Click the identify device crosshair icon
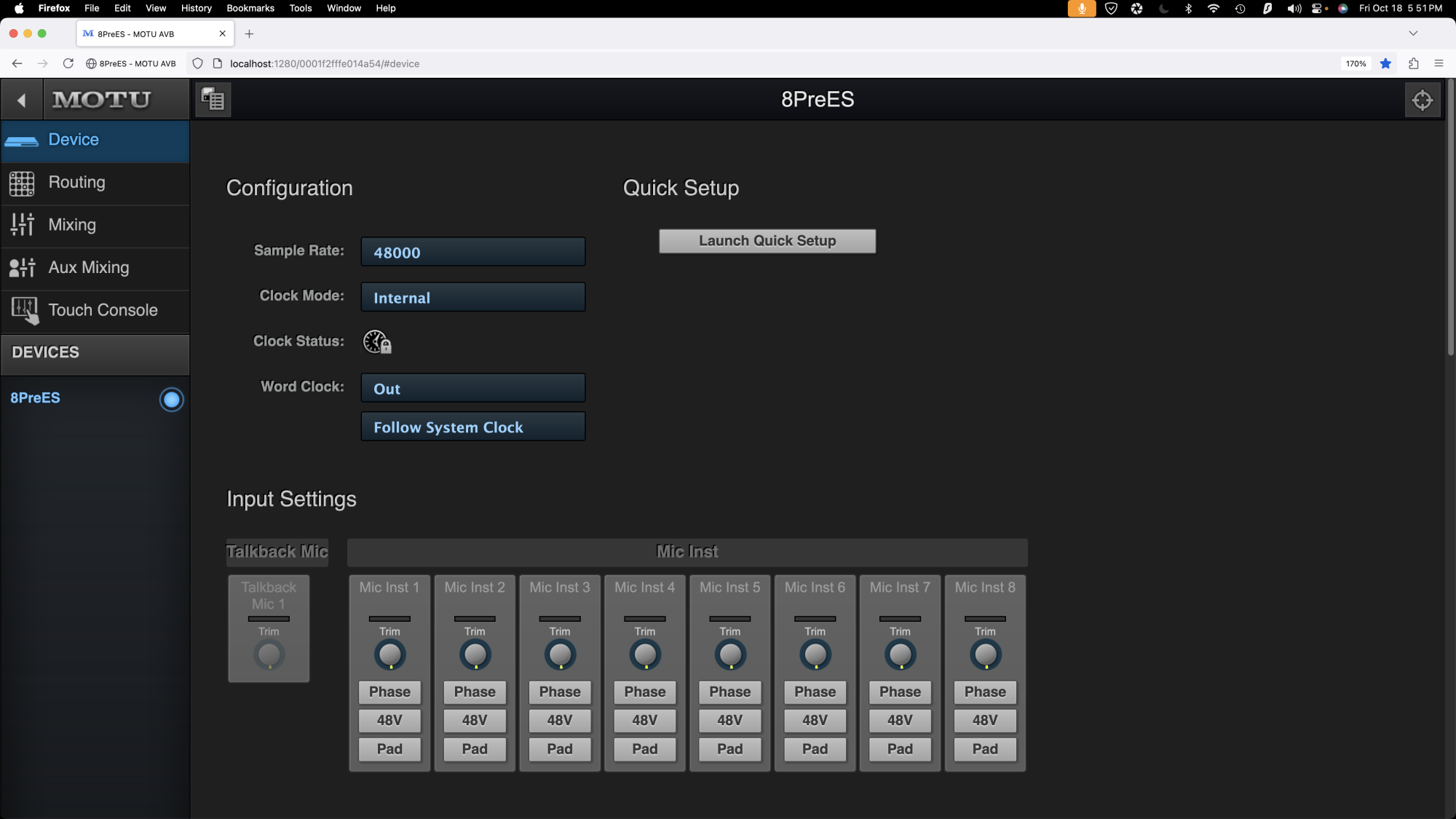Image resolution: width=1456 pixels, height=819 pixels. [x=1422, y=100]
